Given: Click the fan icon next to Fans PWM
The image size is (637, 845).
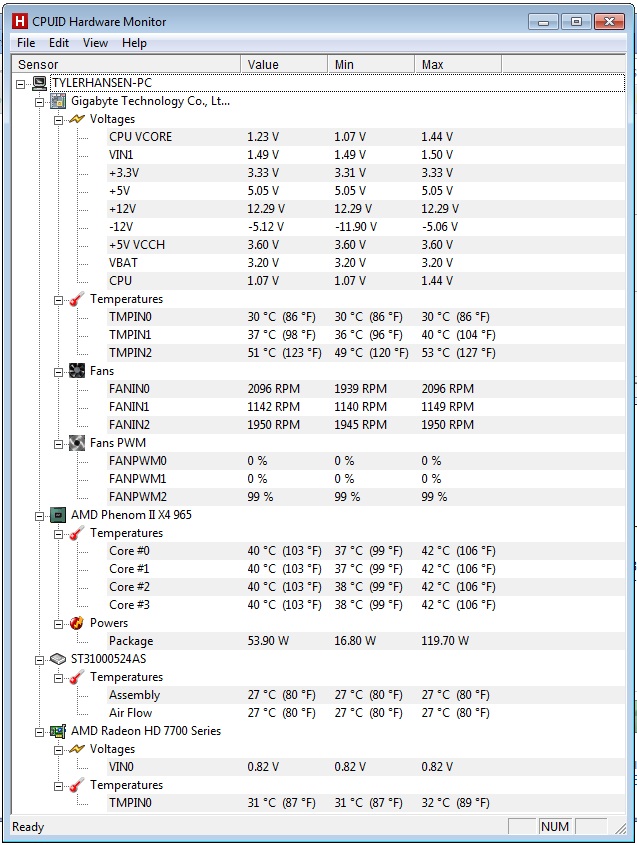Looking at the screenshot, I should [77, 443].
